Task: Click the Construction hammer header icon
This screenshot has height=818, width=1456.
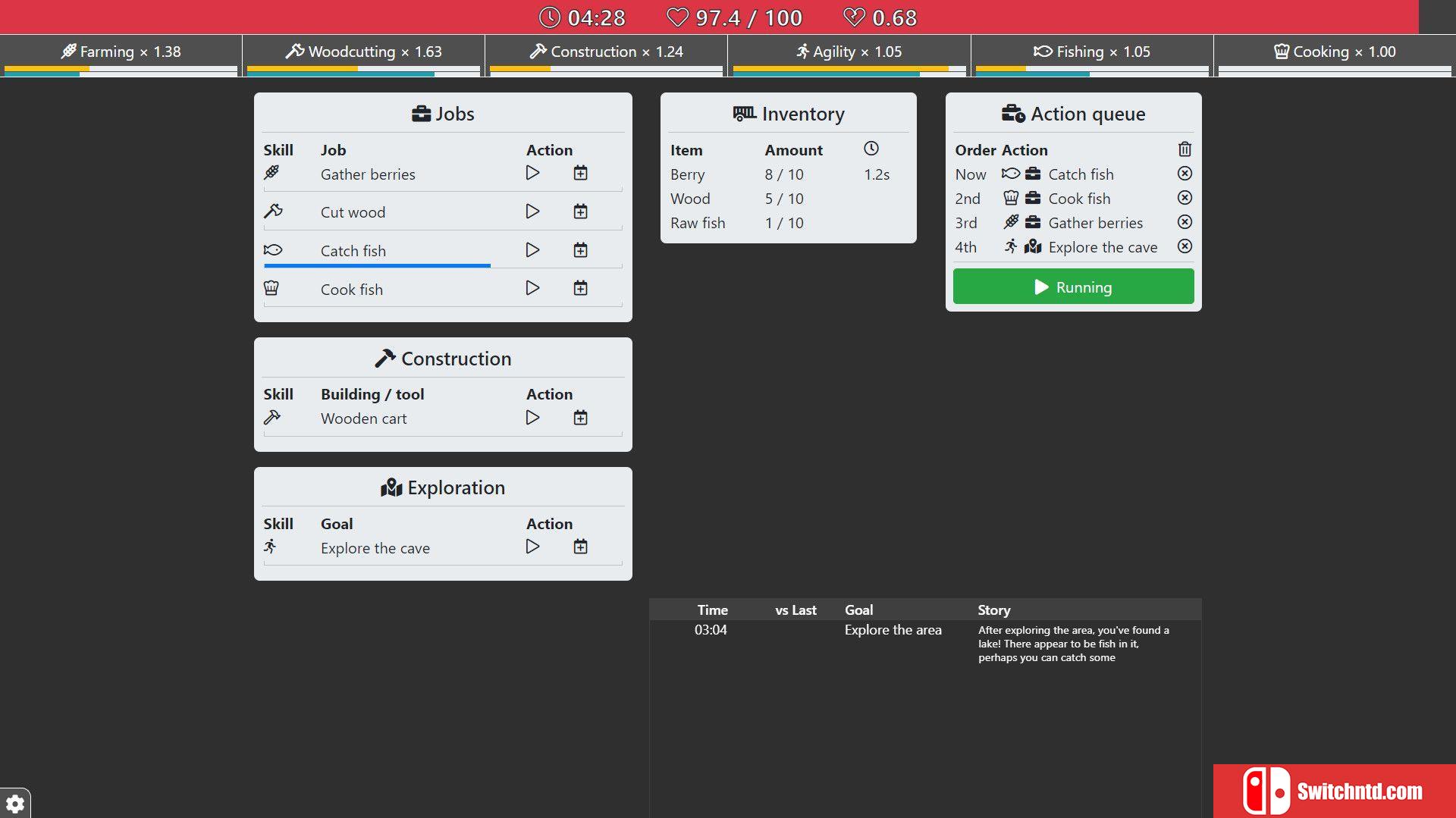Action: click(x=385, y=359)
